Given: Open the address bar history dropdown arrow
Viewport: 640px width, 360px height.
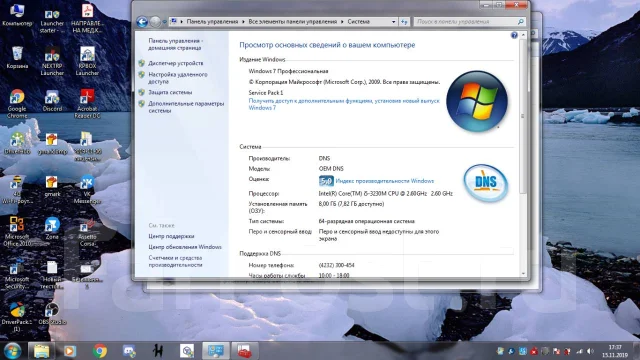Looking at the screenshot, I should coord(393,22).
